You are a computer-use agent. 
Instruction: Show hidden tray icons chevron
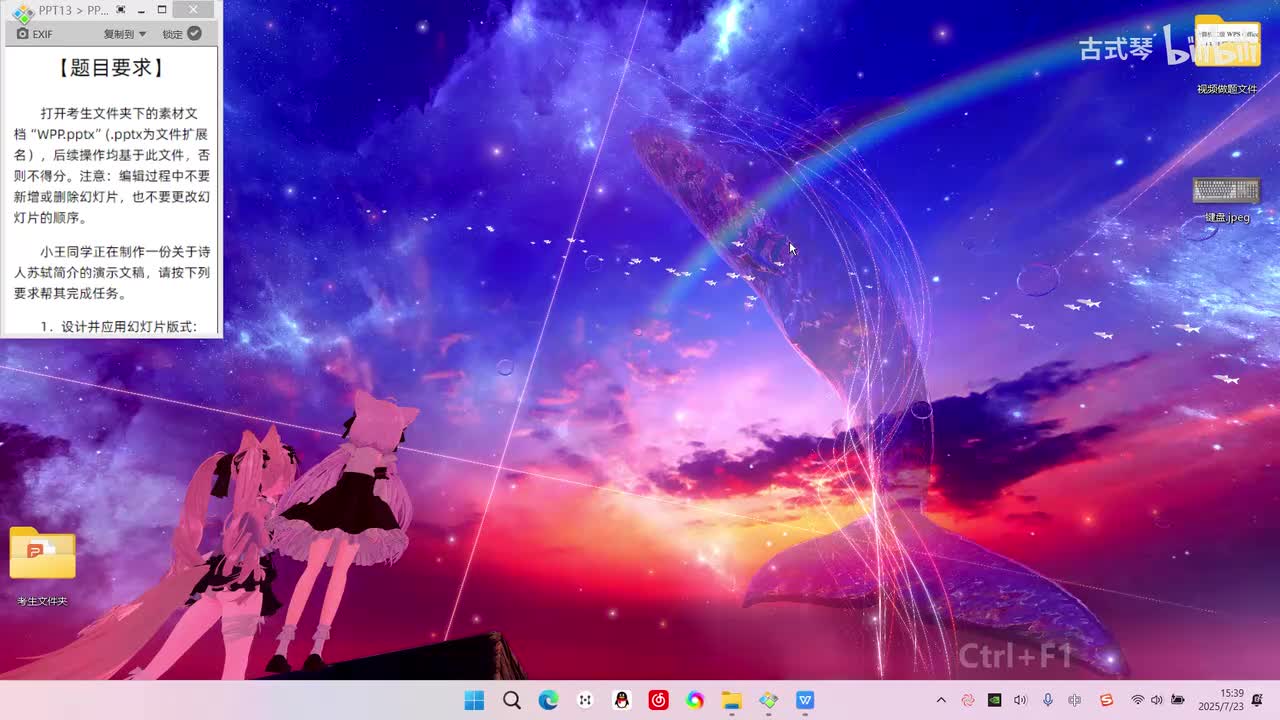pos(941,700)
